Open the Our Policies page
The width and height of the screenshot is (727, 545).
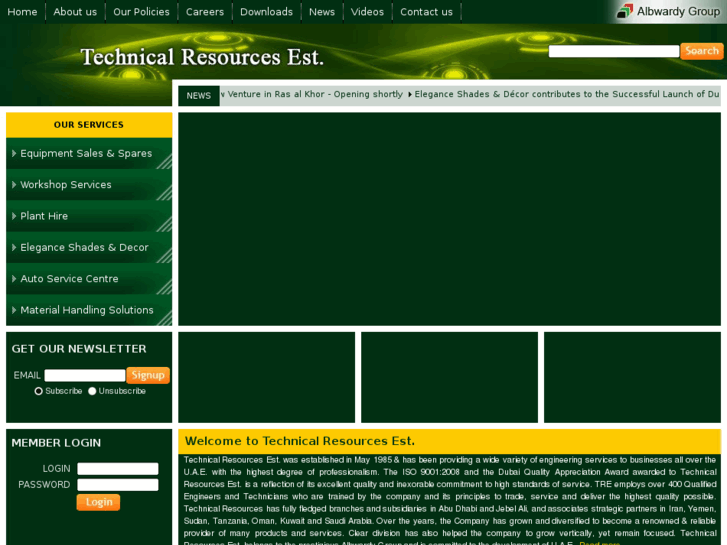tap(141, 12)
